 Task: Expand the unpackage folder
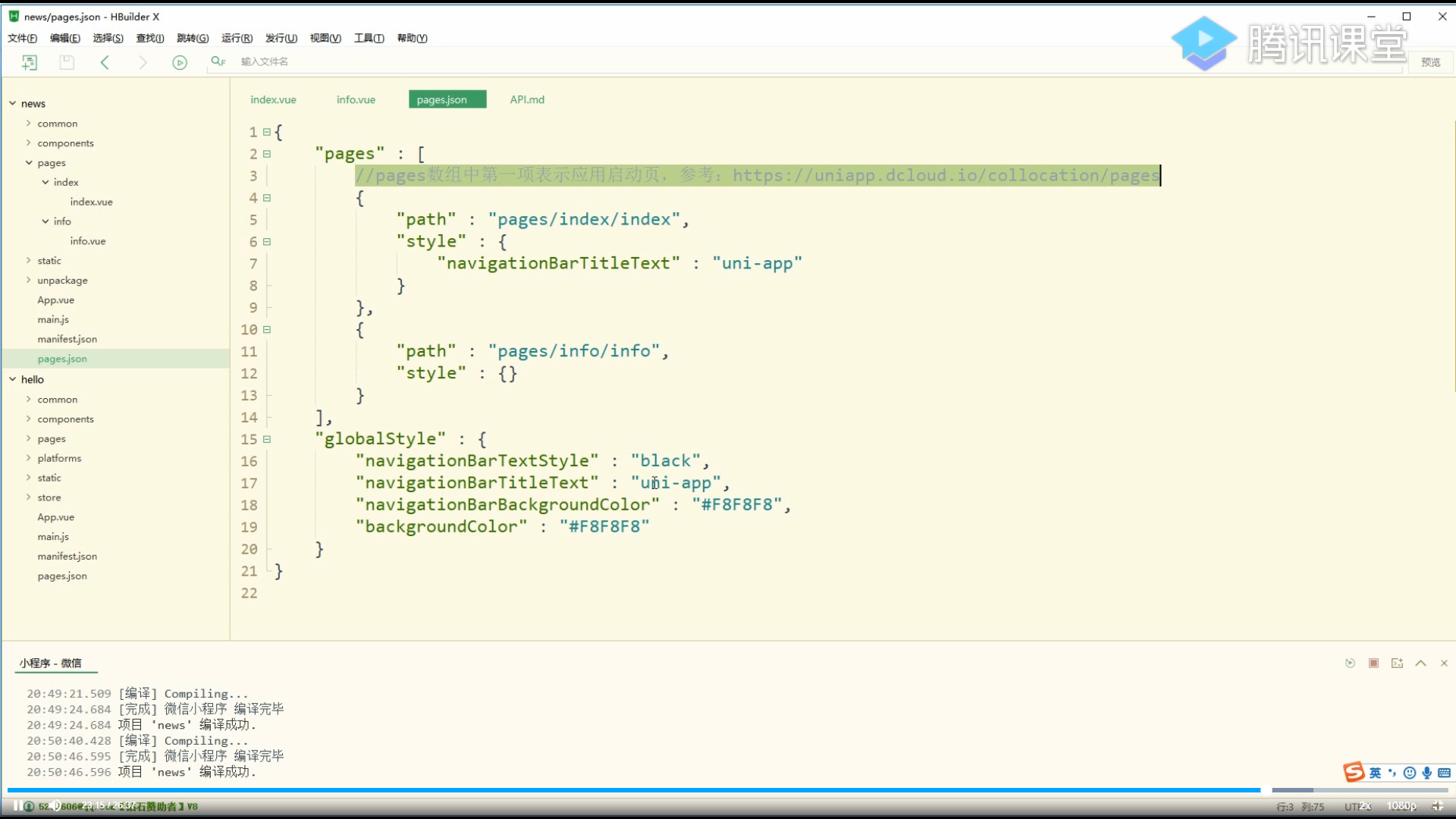pos(29,280)
